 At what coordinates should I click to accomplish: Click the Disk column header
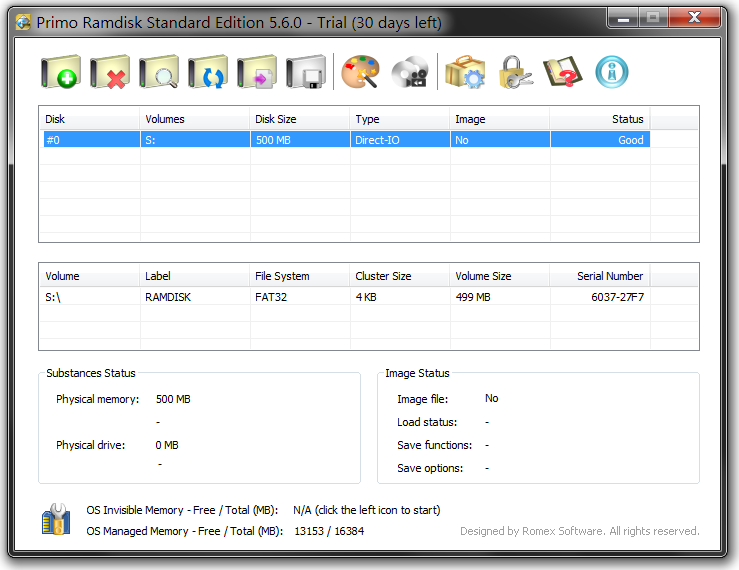tap(89, 119)
